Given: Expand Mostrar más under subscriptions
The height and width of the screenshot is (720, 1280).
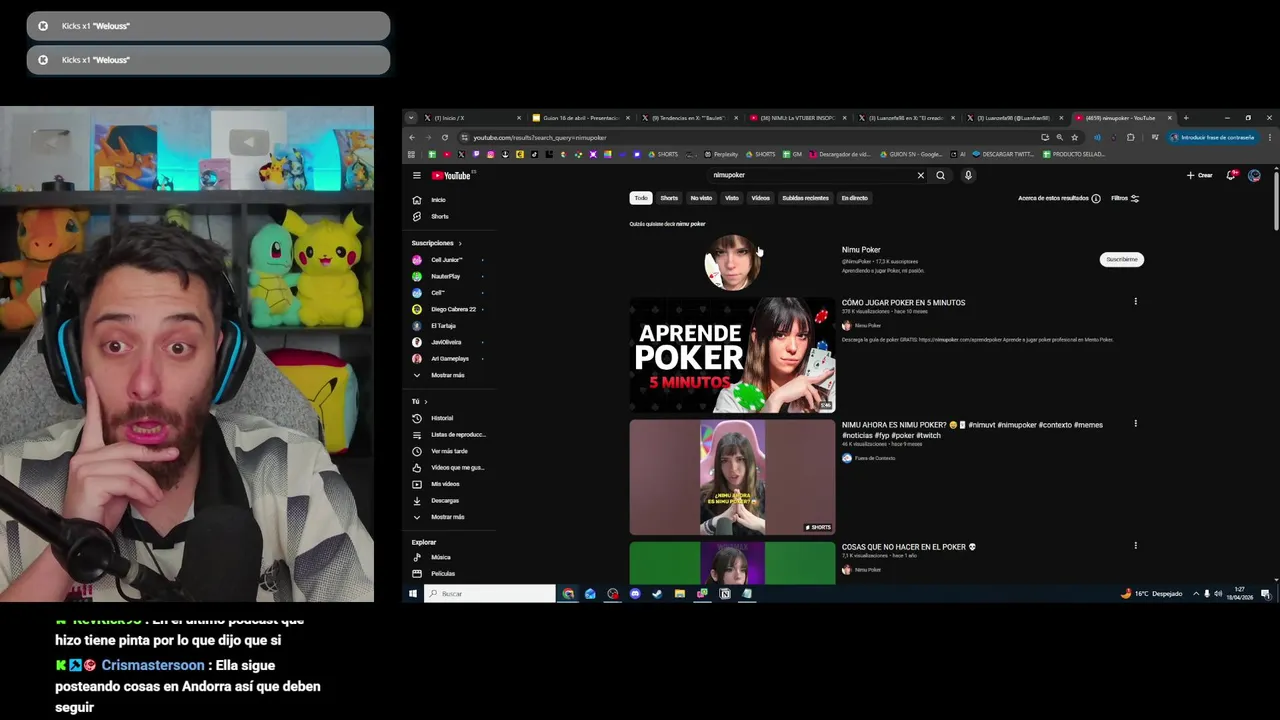Looking at the screenshot, I should (x=448, y=375).
